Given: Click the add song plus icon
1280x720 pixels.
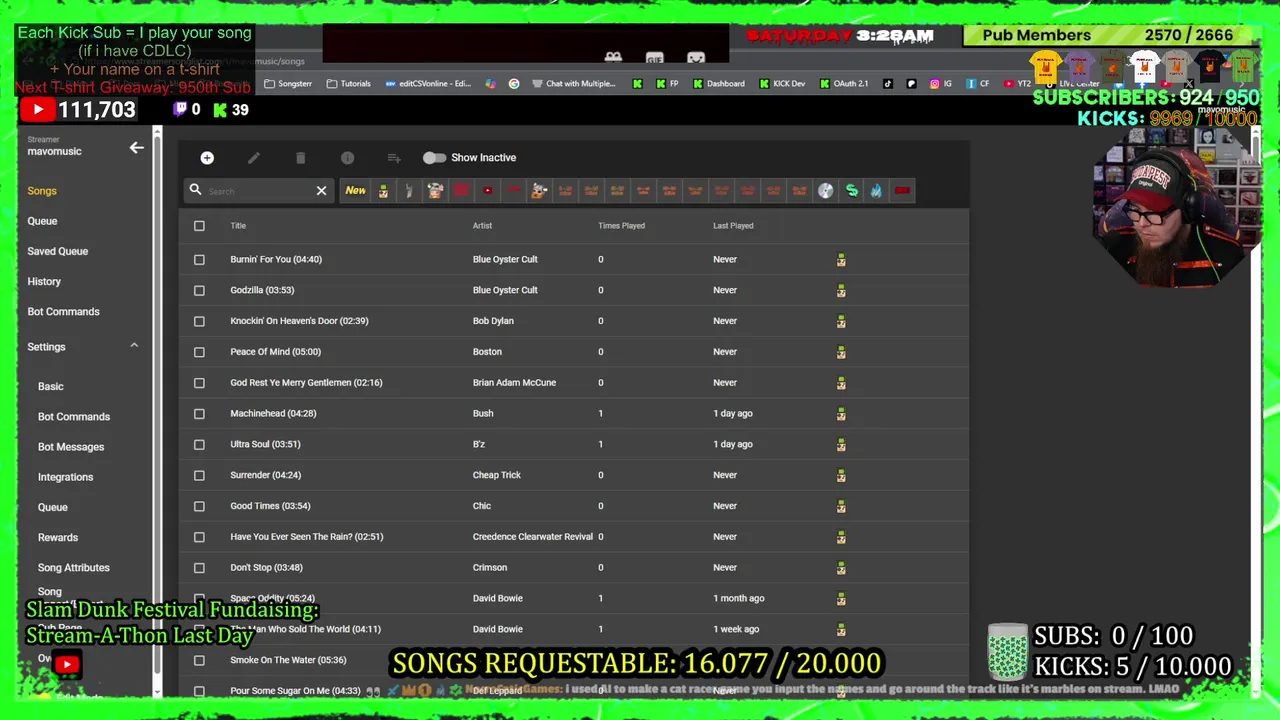Looking at the screenshot, I should pos(207,158).
